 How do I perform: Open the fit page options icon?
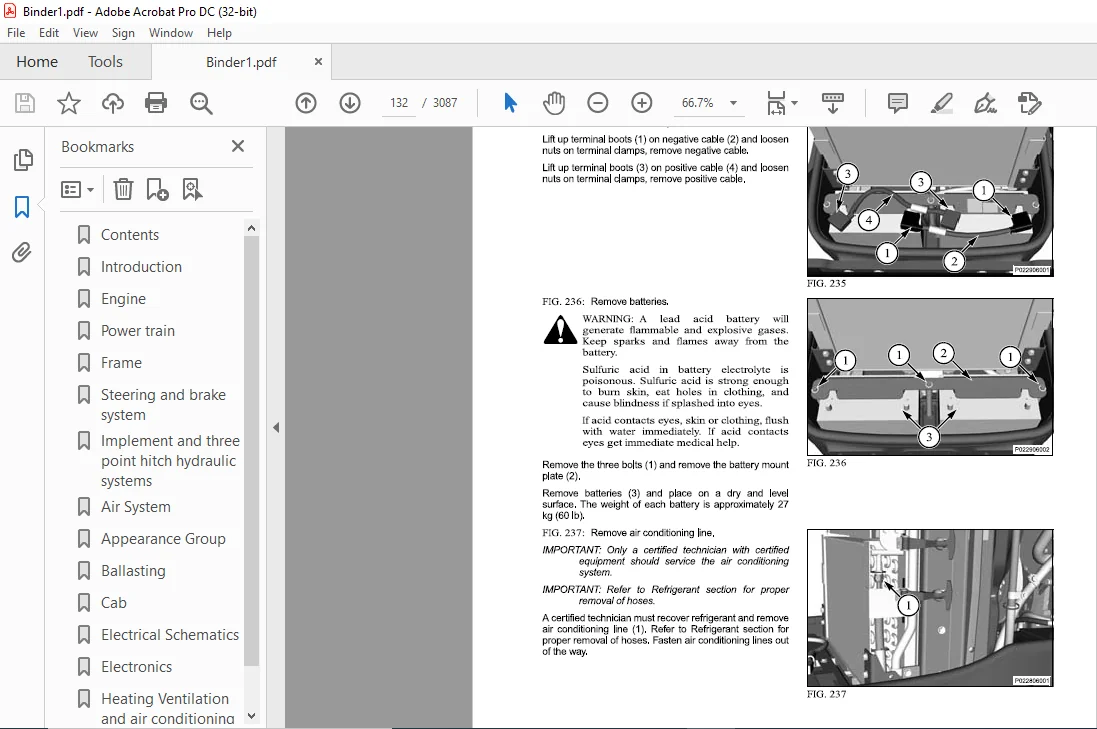781,103
